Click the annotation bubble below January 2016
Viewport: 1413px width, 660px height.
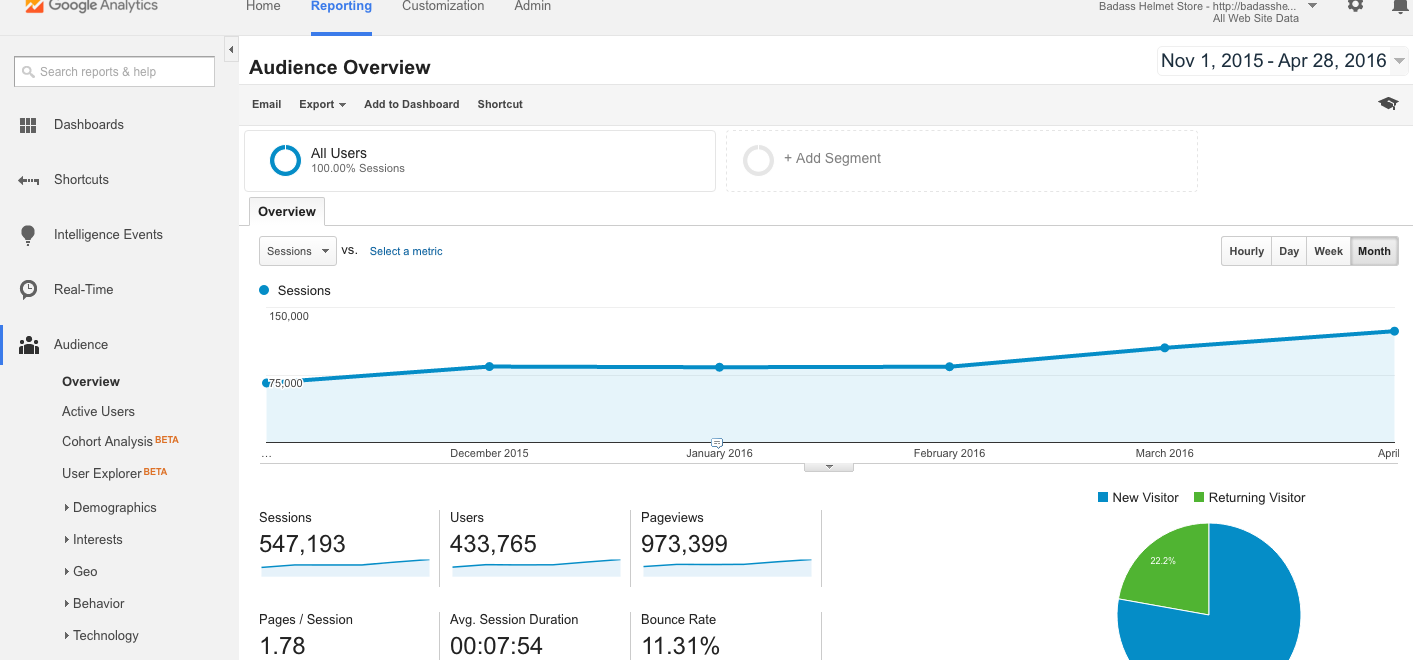(717, 442)
